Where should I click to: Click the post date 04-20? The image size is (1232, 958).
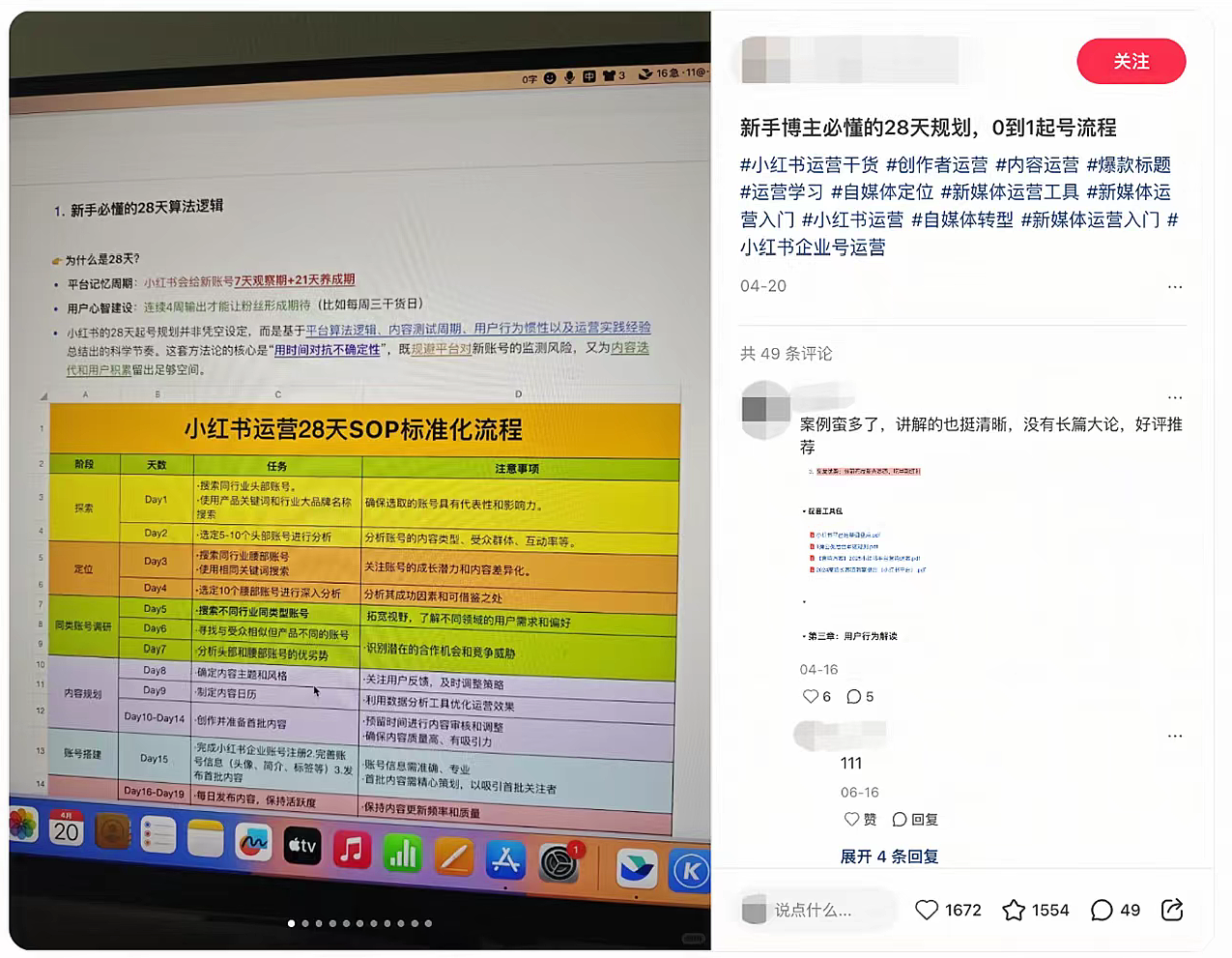763,286
